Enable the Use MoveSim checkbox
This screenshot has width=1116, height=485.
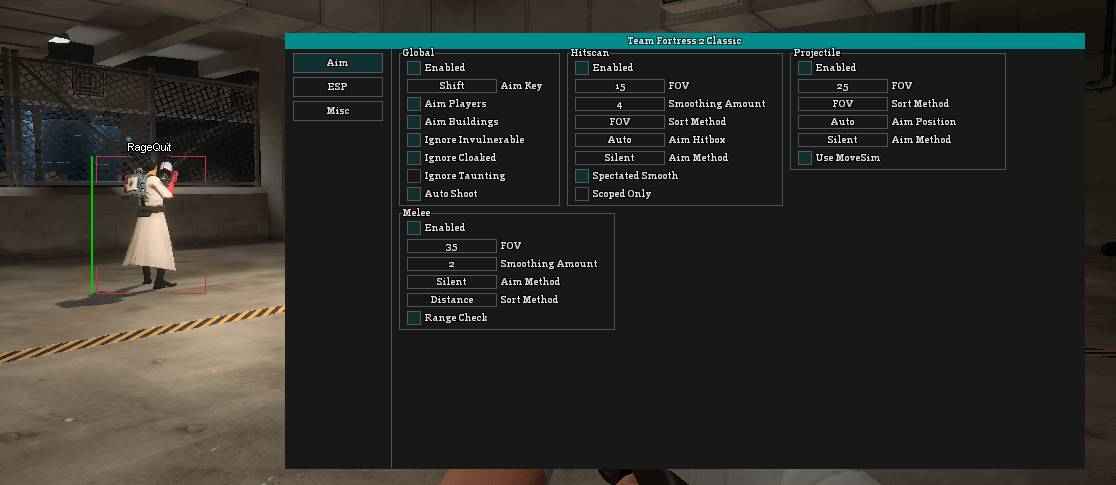pyautogui.click(x=805, y=158)
